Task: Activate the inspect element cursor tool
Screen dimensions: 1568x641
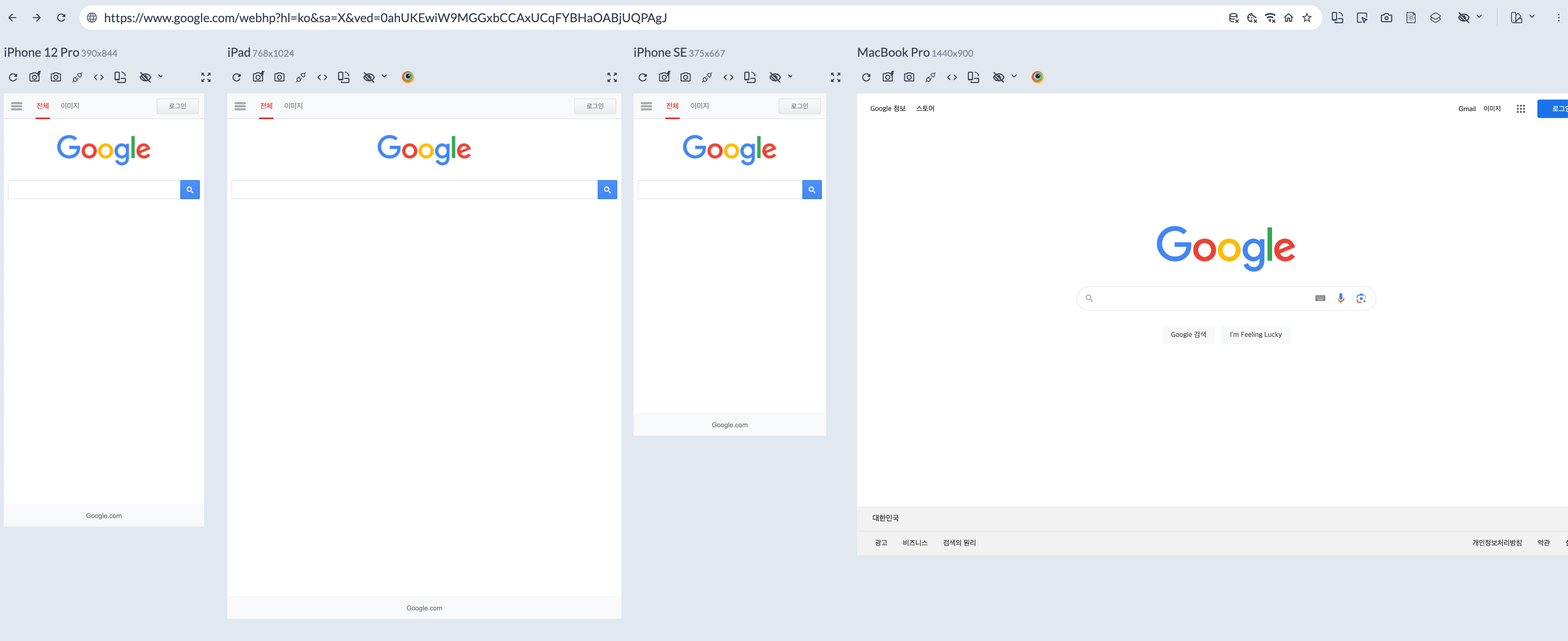Action: 1362,18
